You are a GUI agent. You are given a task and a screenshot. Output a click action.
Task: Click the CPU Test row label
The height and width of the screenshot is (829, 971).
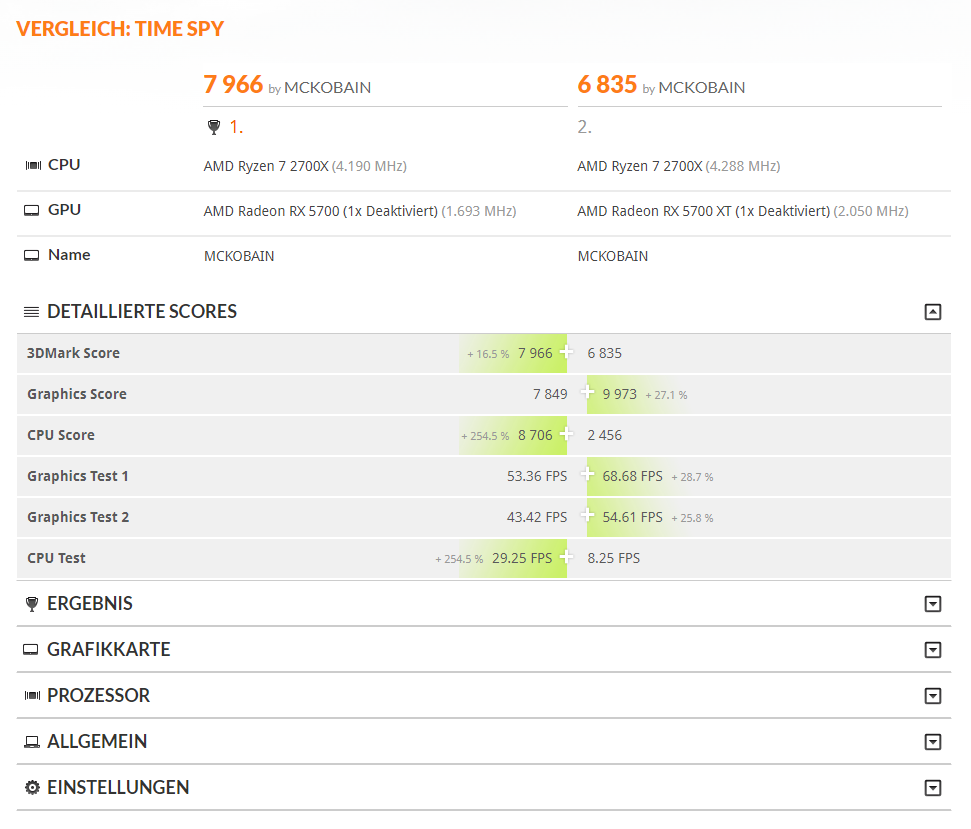tap(56, 558)
